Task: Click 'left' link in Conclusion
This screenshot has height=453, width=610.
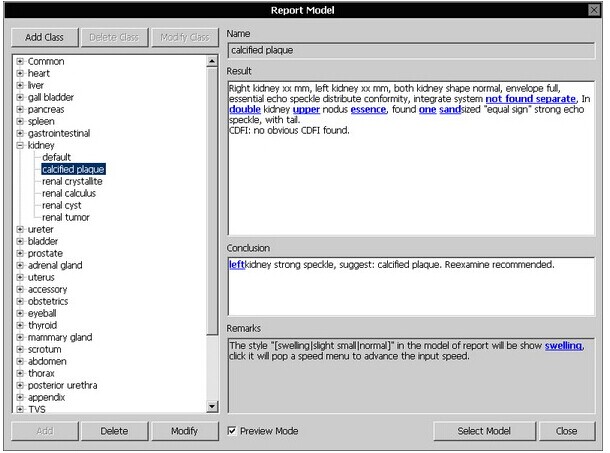Action: pos(237,264)
